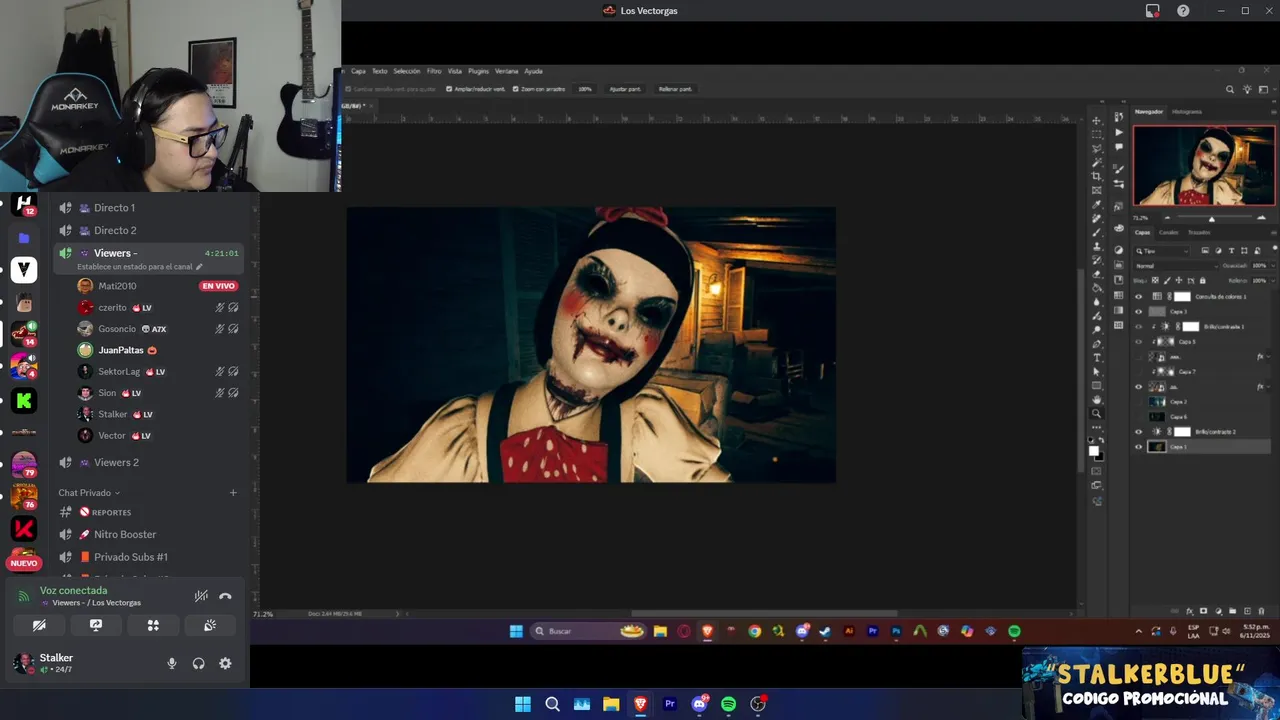
Task: Open the Relleno value dropdown
Action: click(1271, 281)
